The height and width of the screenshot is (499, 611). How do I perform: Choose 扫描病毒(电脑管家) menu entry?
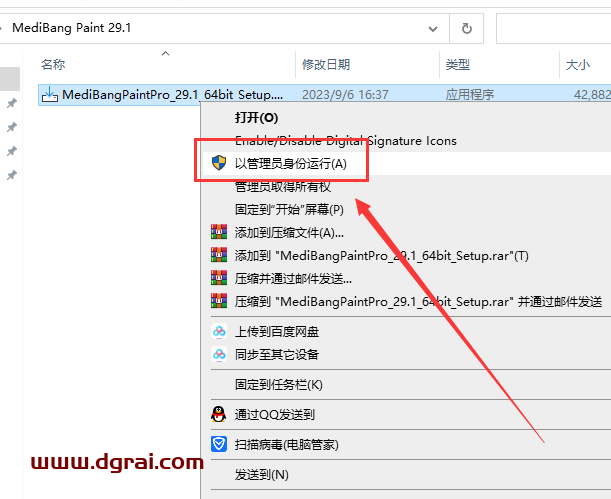tap(406, 444)
